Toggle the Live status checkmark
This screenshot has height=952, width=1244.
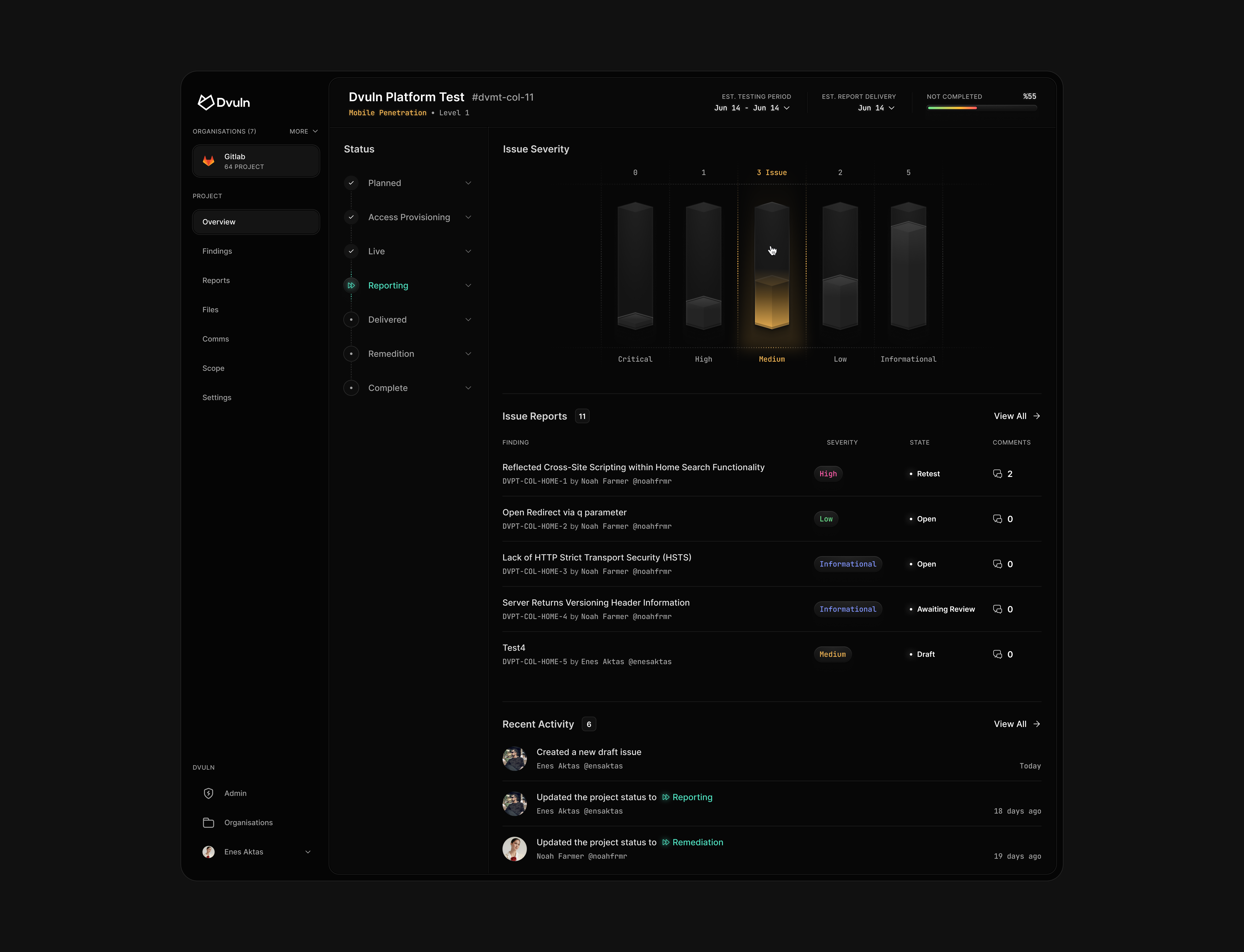click(x=351, y=251)
